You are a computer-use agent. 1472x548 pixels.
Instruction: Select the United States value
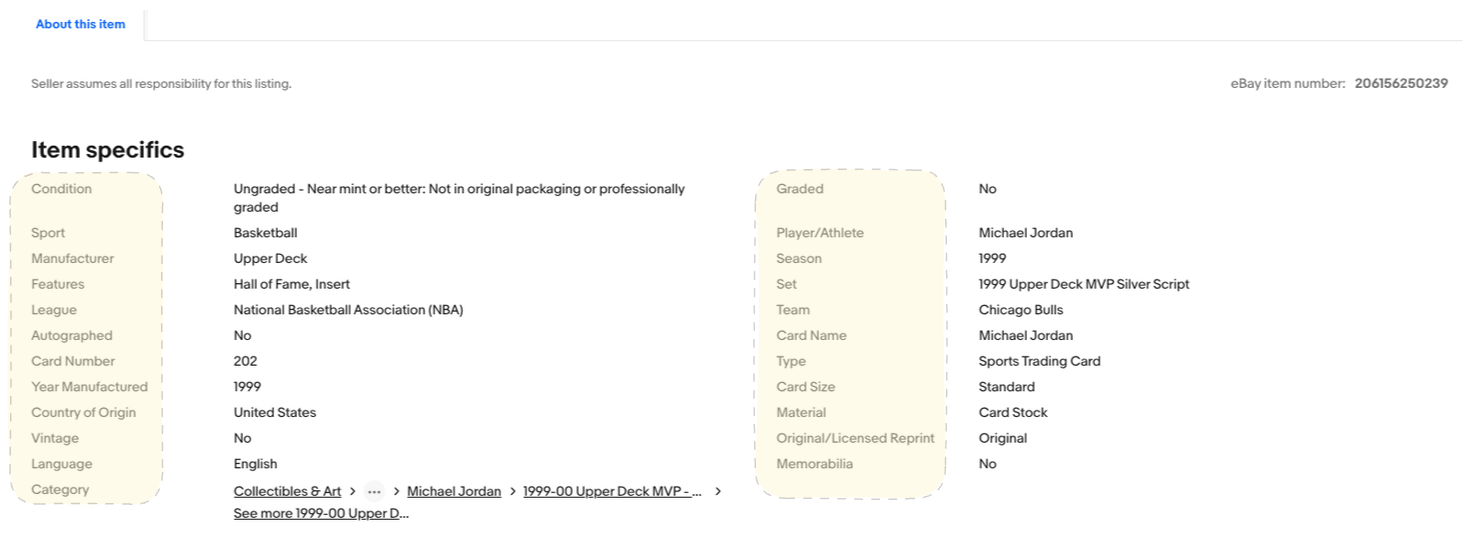(275, 413)
